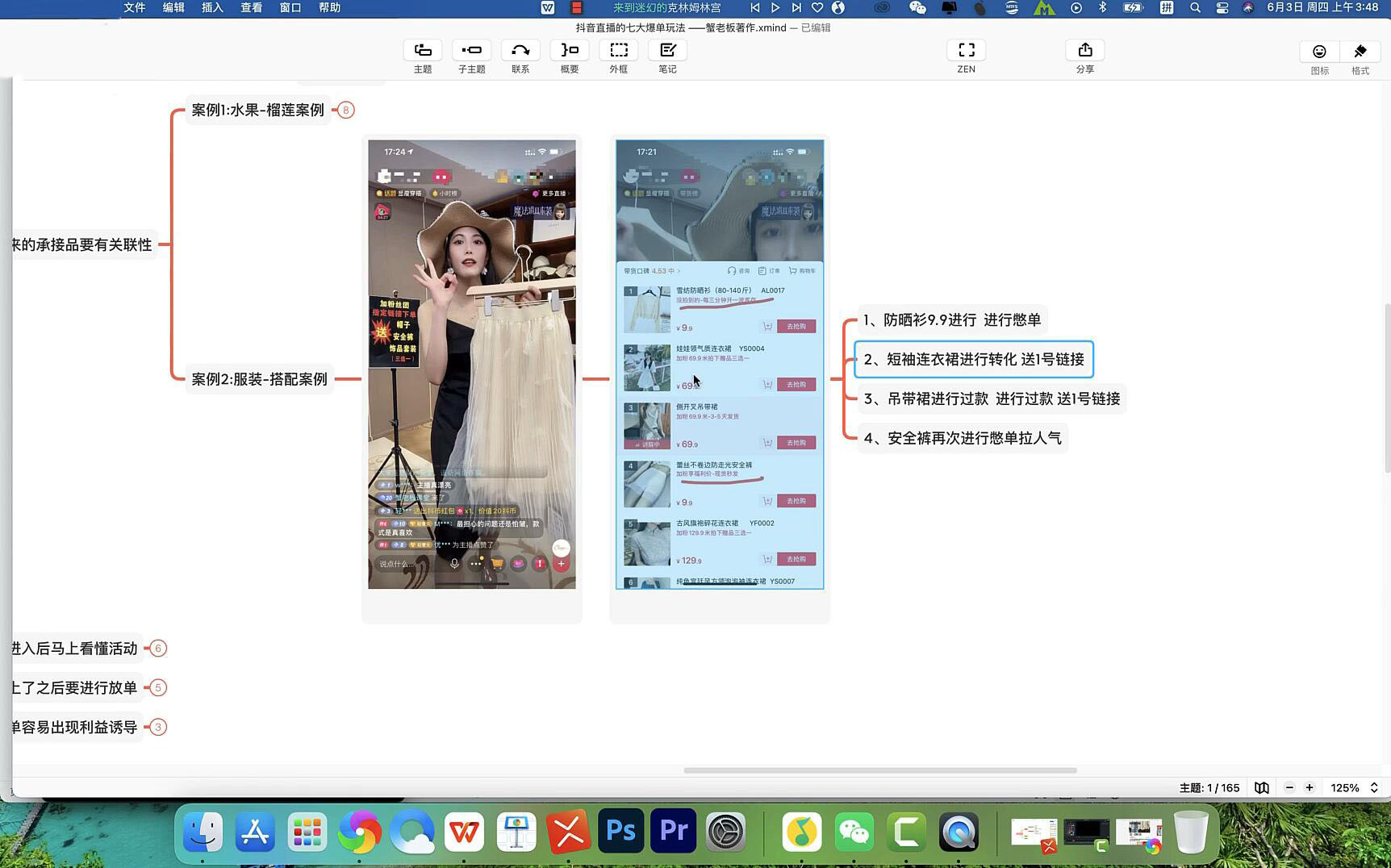The image size is (1391, 868).
Task: Toggle the outline view icon in status bar
Action: pyautogui.click(x=1262, y=788)
